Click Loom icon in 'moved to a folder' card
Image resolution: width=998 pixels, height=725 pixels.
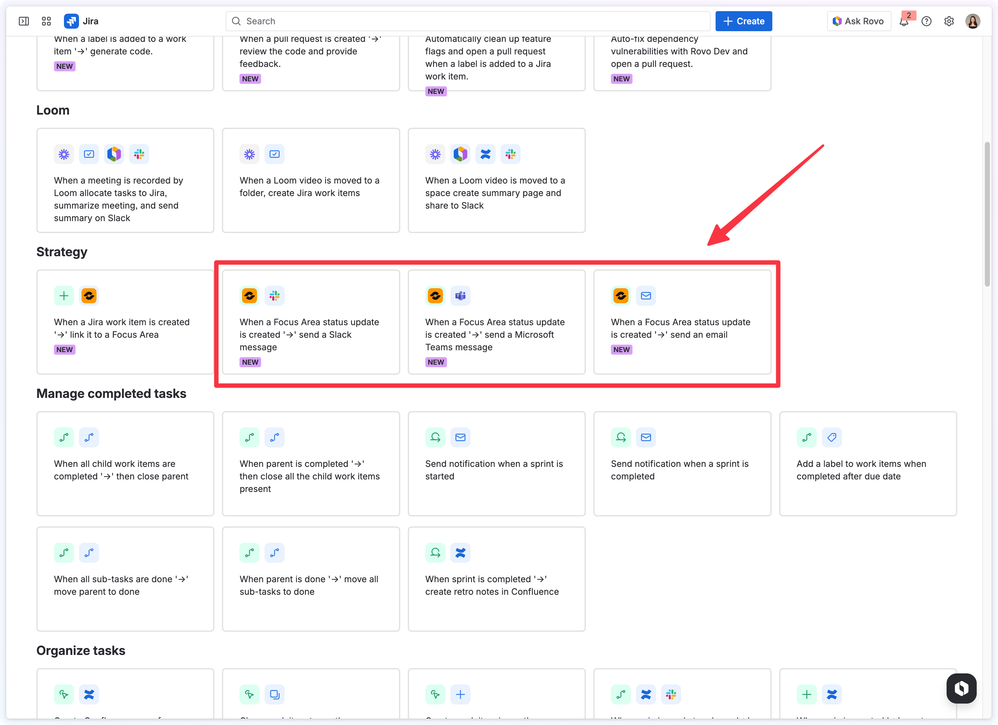click(250, 154)
